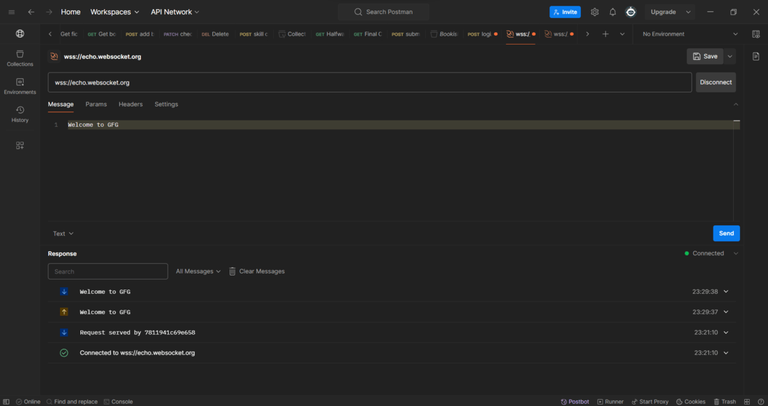The height and width of the screenshot is (406, 768).
Task: Go to Home
Action: click(x=71, y=12)
